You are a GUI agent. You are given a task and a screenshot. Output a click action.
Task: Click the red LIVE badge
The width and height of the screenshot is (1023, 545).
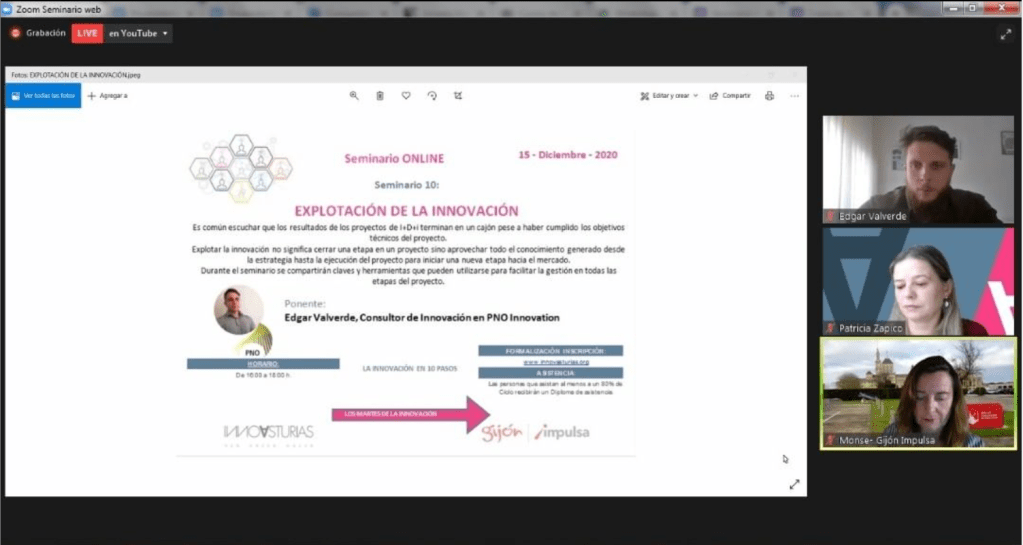tap(87, 33)
